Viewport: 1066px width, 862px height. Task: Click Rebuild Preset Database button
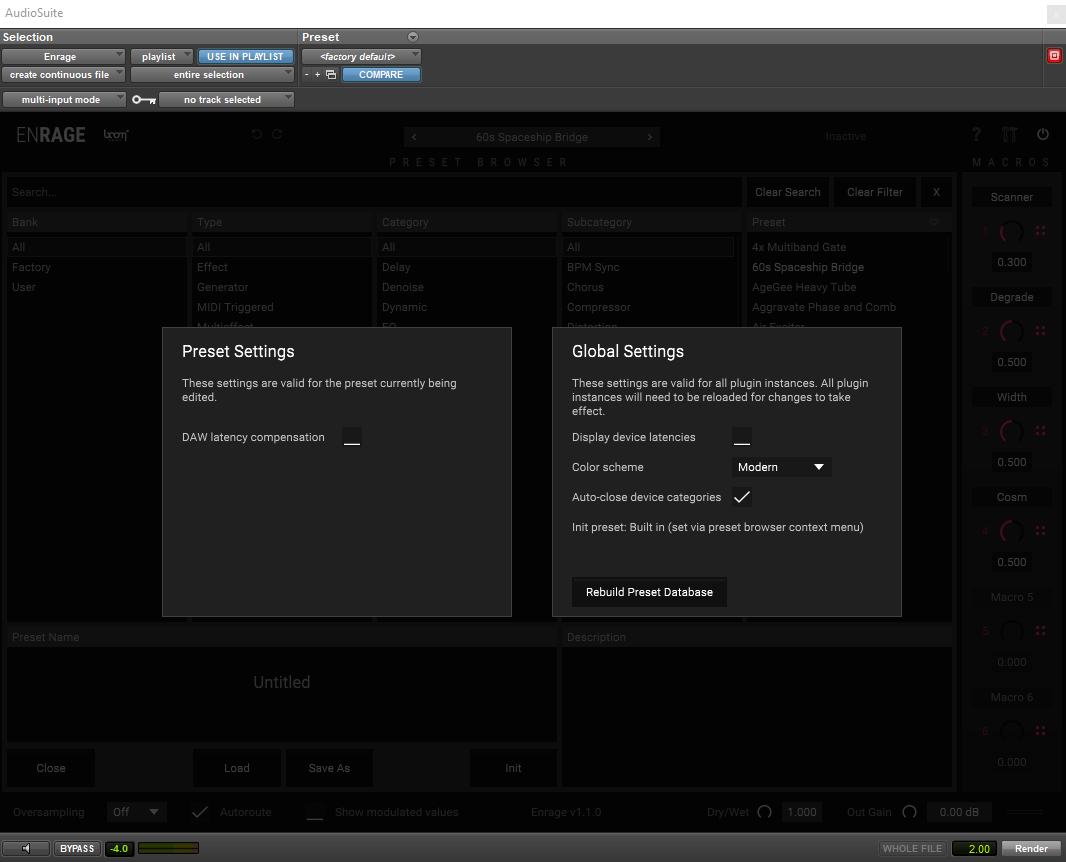point(649,592)
